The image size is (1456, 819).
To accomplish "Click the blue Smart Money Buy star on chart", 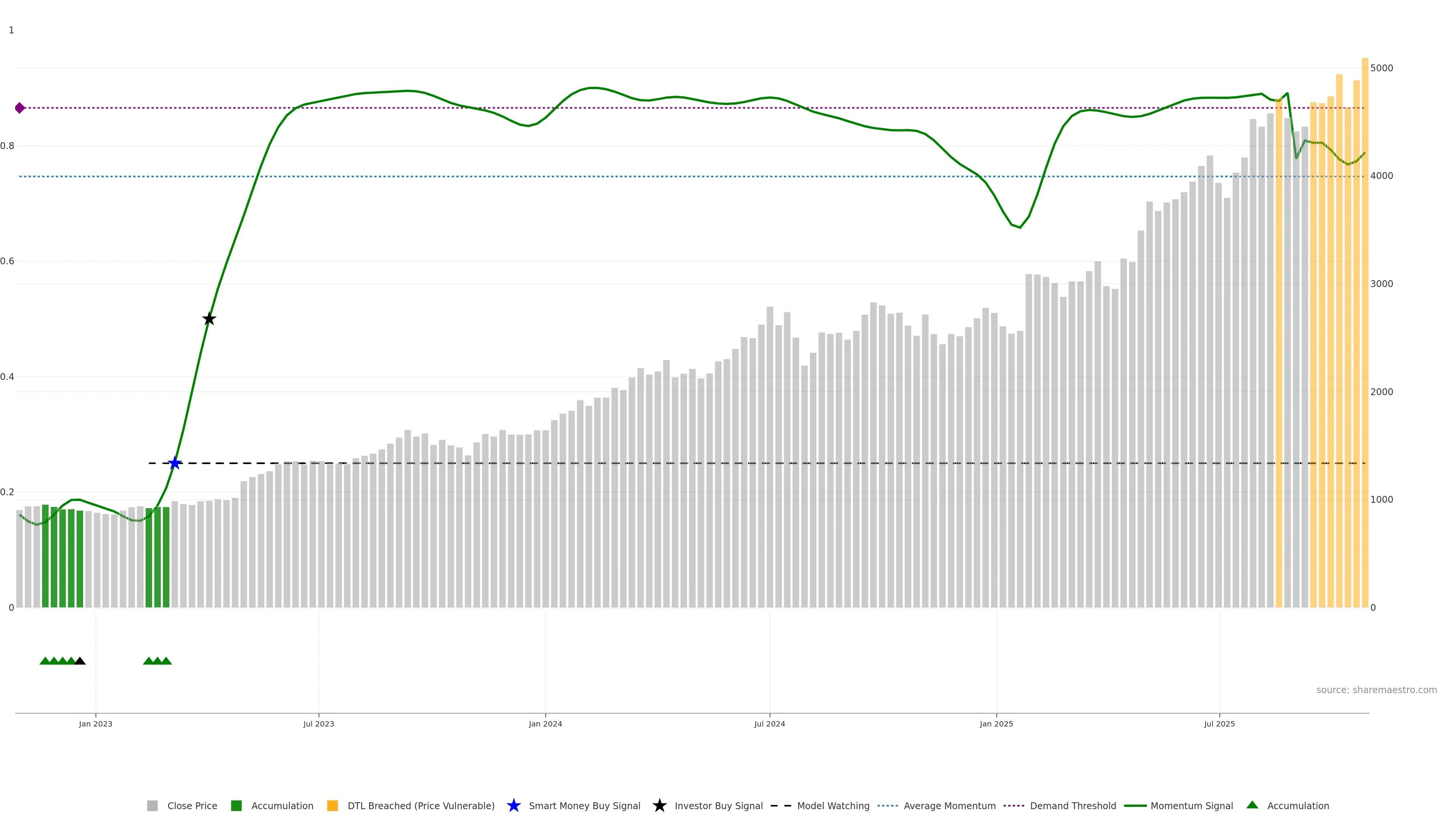I will [175, 463].
